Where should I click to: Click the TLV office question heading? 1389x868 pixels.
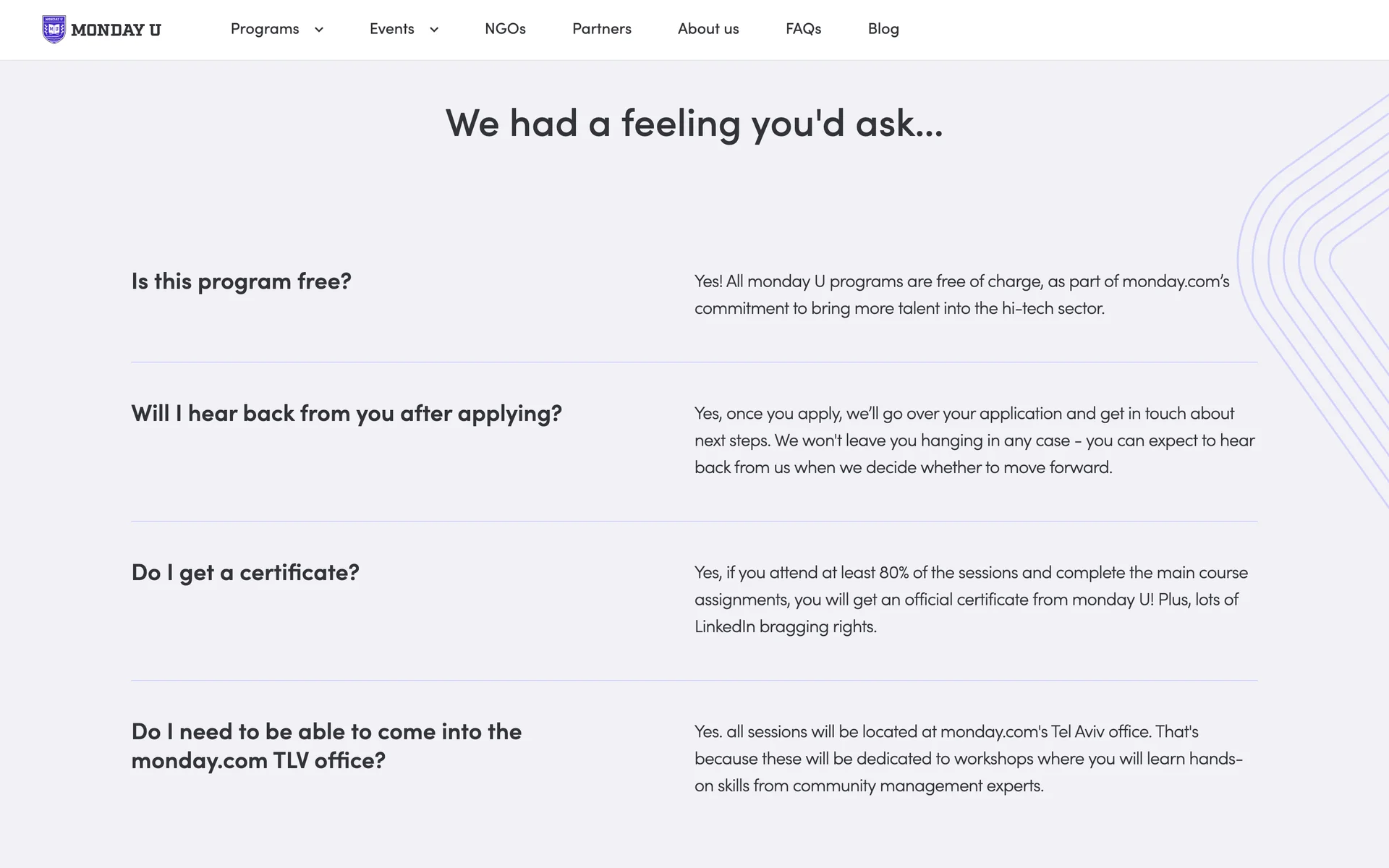[x=326, y=746]
